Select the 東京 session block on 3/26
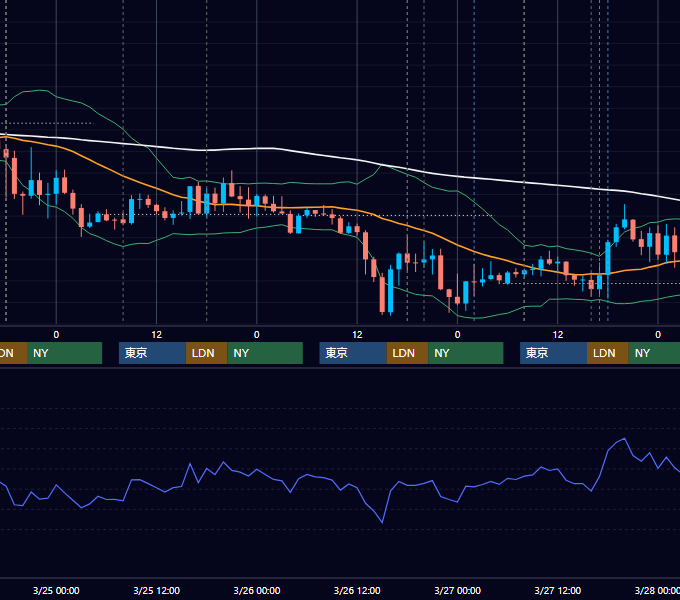This screenshot has height=600, width=680. pyautogui.click(x=353, y=353)
